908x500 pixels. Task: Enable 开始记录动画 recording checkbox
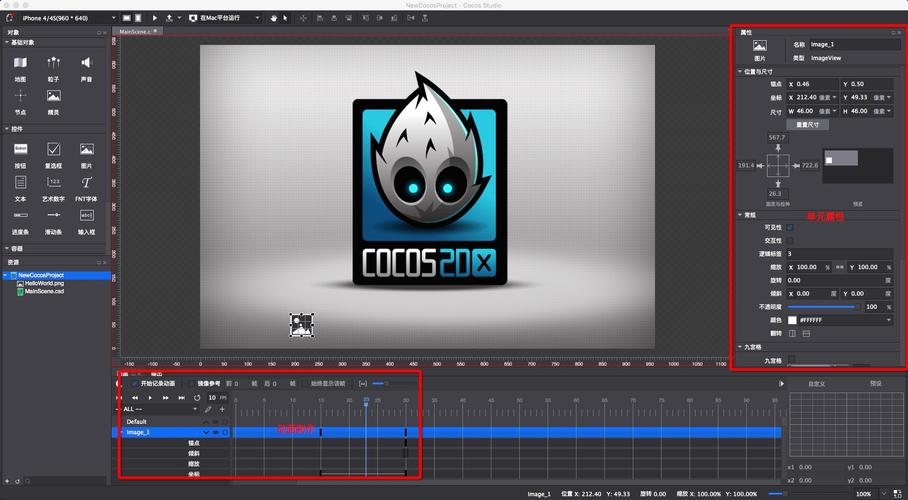(x=135, y=384)
